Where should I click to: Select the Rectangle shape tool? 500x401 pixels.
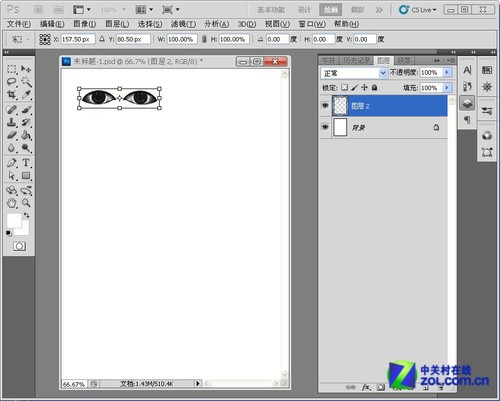coord(26,175)
